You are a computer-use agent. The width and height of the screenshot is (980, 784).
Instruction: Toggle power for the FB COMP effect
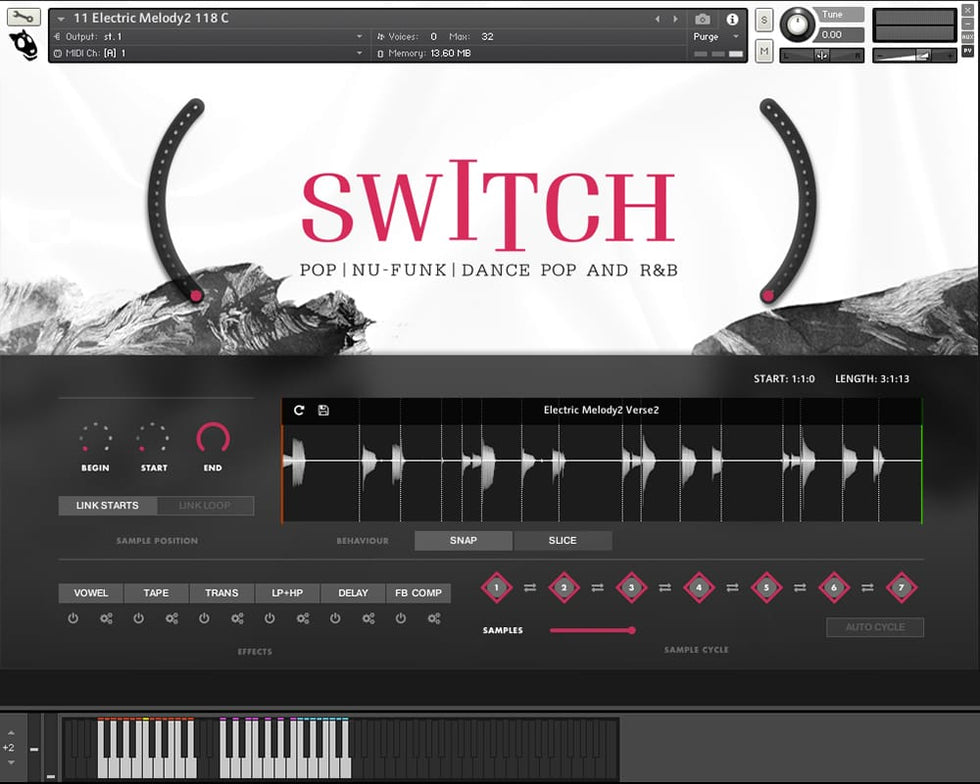(401, 619)
